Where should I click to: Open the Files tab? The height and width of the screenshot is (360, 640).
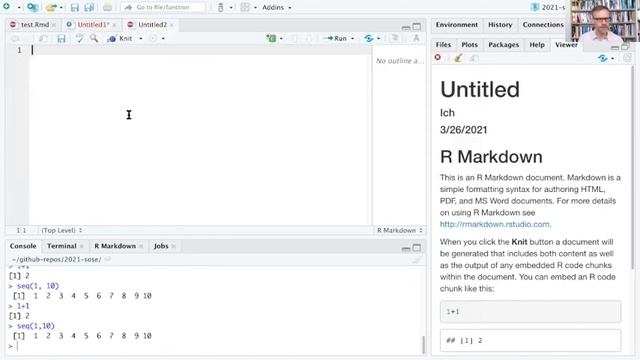coord(443,44)
